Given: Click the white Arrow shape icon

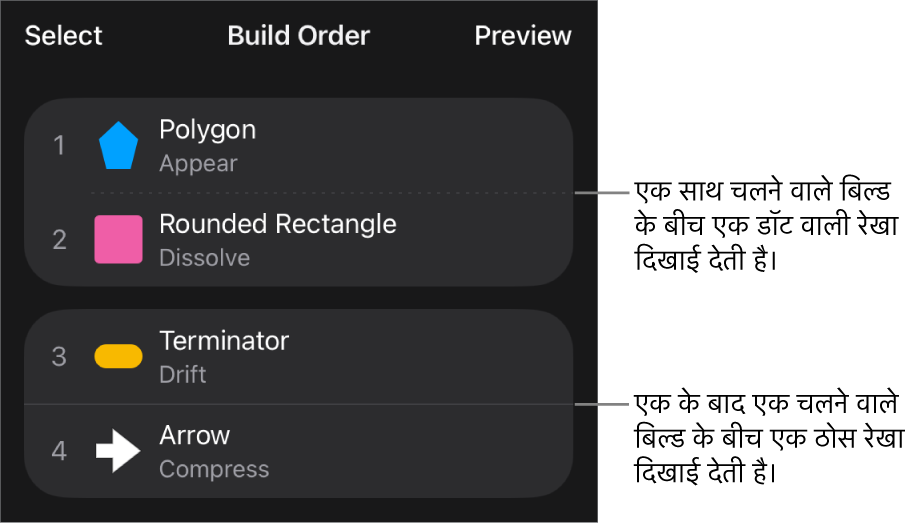Looking at the screenshot, I should point(118,451).
